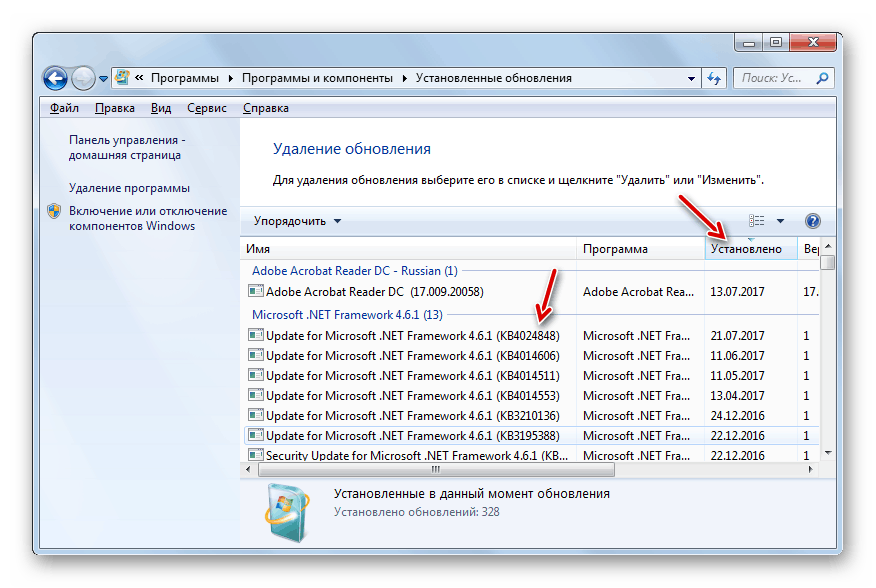The image size is (876, 588).
Task: Click the icon of update KB4024848
Action: tap(255, 336)
